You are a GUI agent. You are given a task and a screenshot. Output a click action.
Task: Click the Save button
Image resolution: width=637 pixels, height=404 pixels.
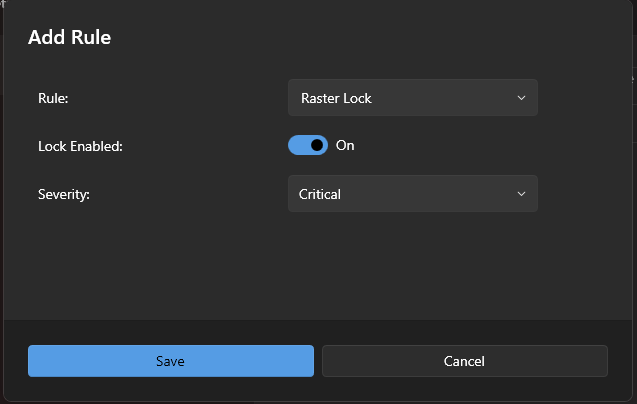[x=170, y=361]
